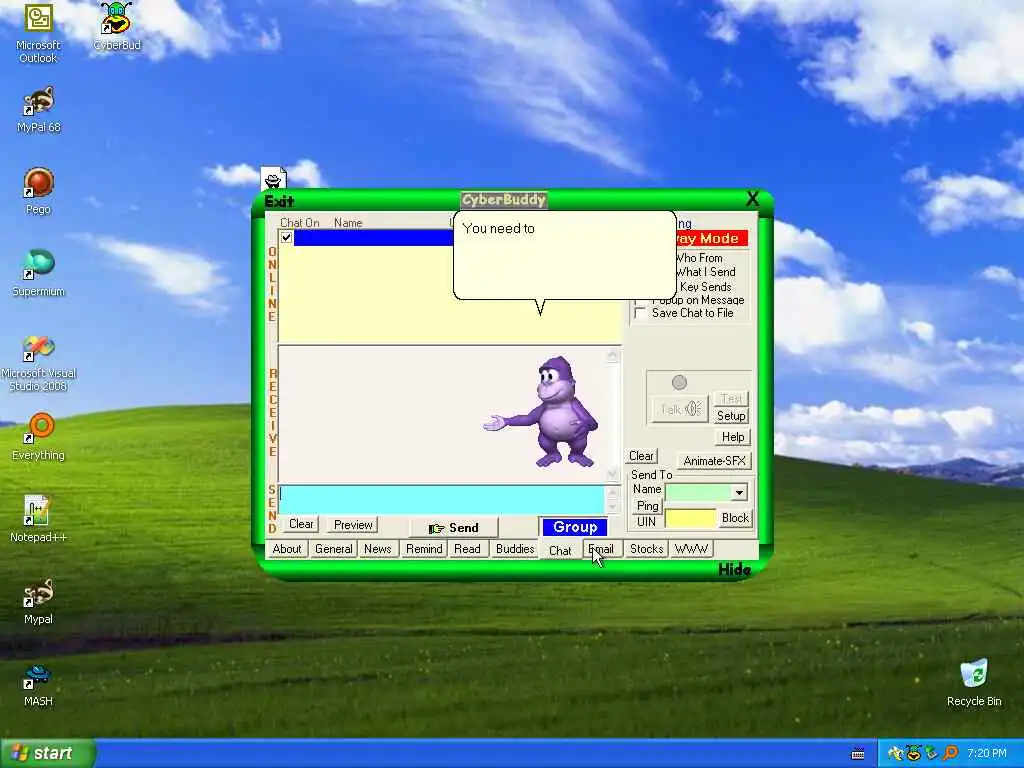Click the Chat On column header
Screen dimensions: 1024x768
[300, 223]
